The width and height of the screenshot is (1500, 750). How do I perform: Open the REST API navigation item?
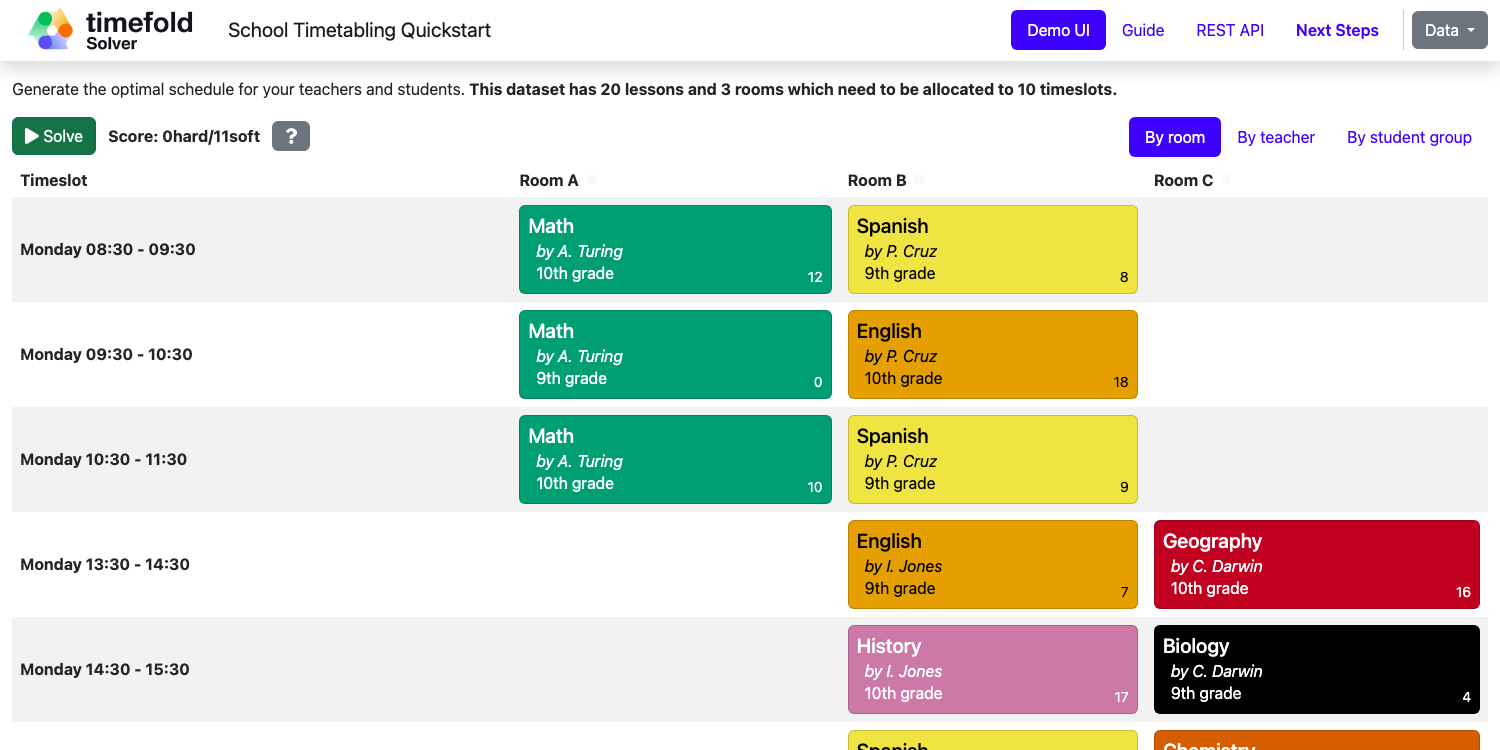pyautogui.click(x=1229, y=30)
